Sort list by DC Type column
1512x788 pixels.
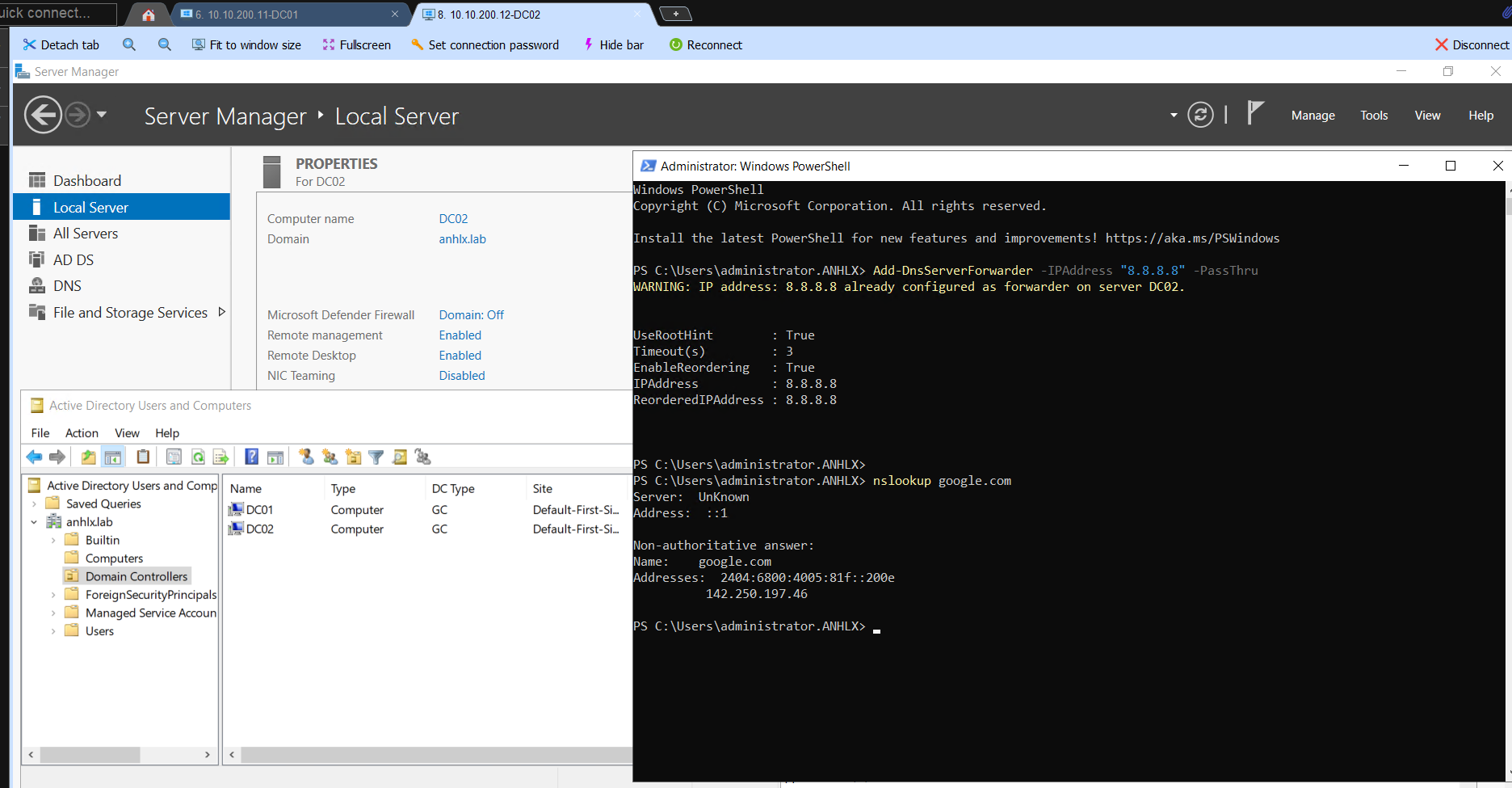(475, 488)
